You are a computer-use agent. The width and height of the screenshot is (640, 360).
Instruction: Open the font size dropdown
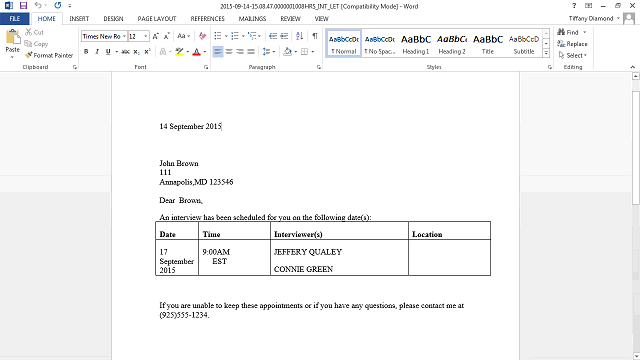(x=145, y=36)
